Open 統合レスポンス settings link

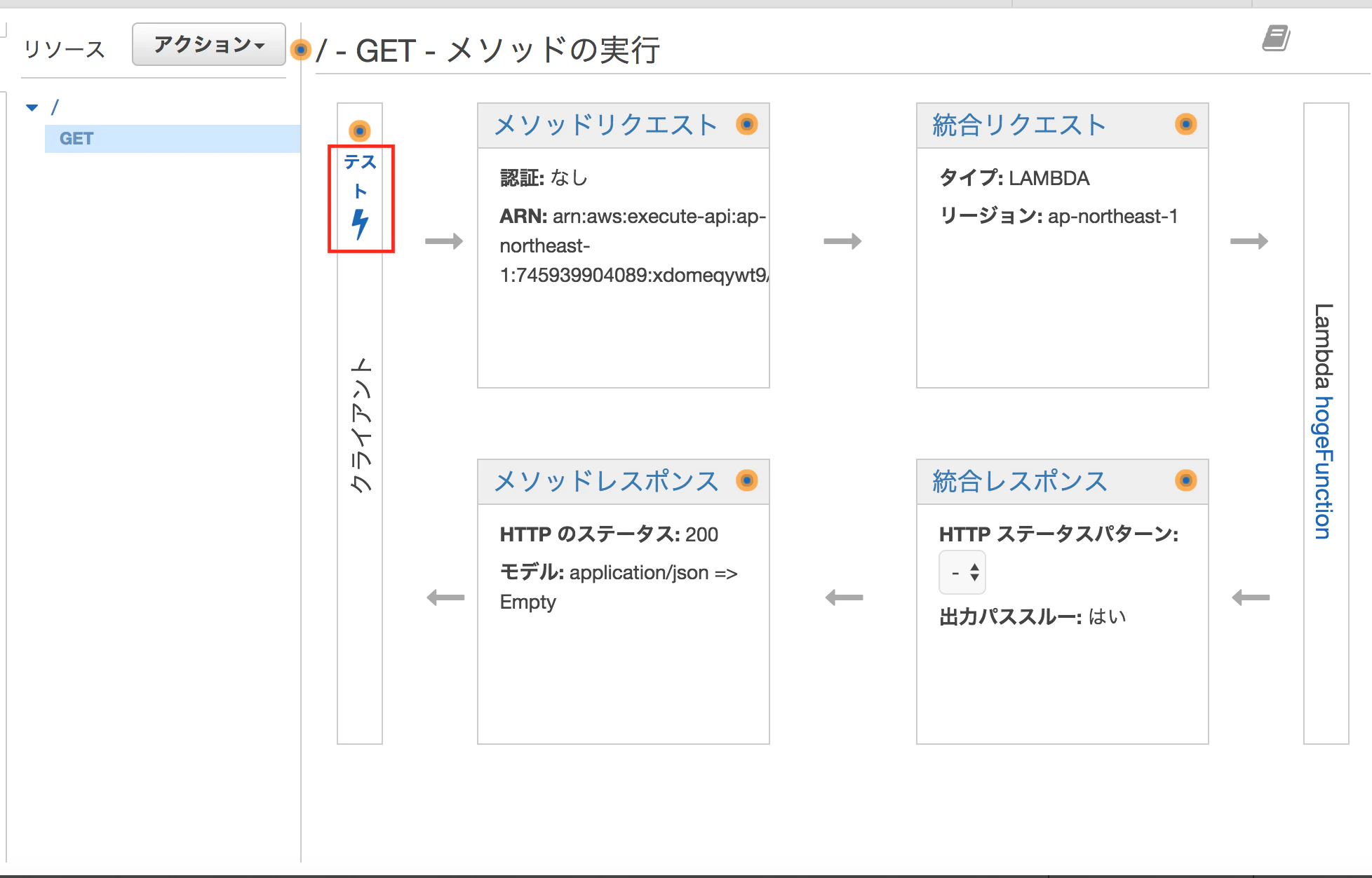pyautogui.click(x=1019, y=481)
